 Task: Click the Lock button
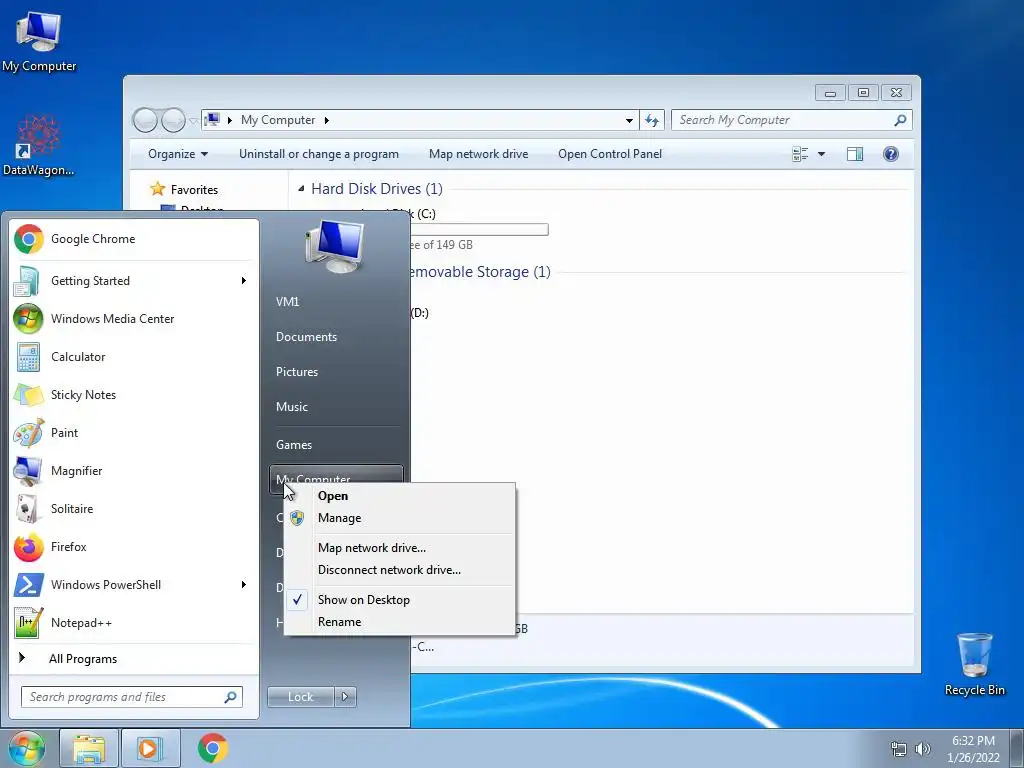tap(301, 697)
